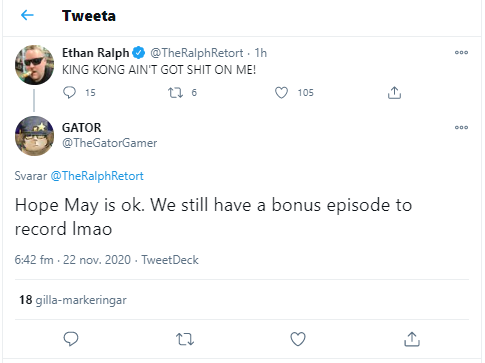View the 18 gilla-markeringar list
This screenshot has width=485, height=363.
73,300
